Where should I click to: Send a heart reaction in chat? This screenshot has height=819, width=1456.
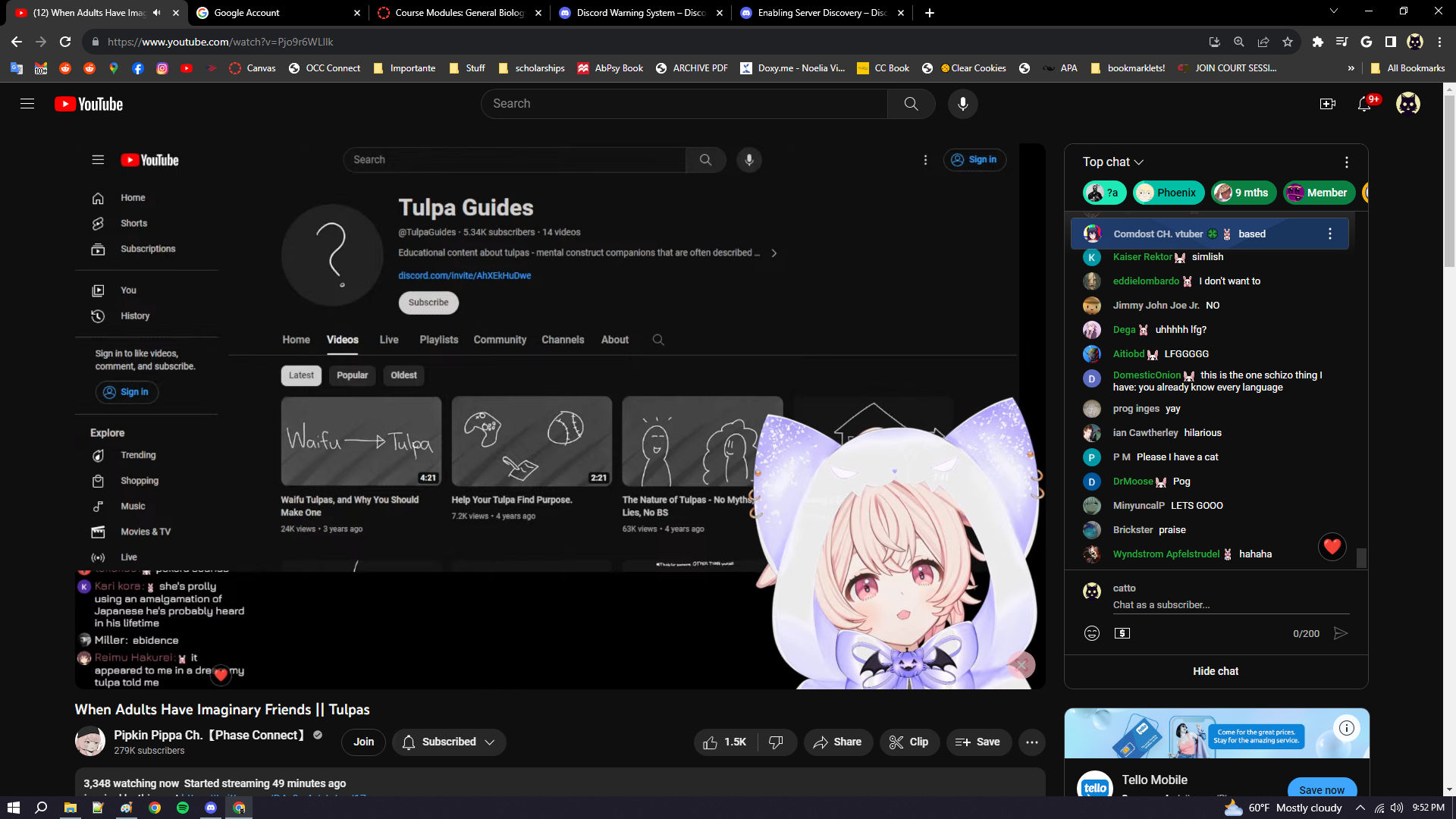[x=1332, y=546]
